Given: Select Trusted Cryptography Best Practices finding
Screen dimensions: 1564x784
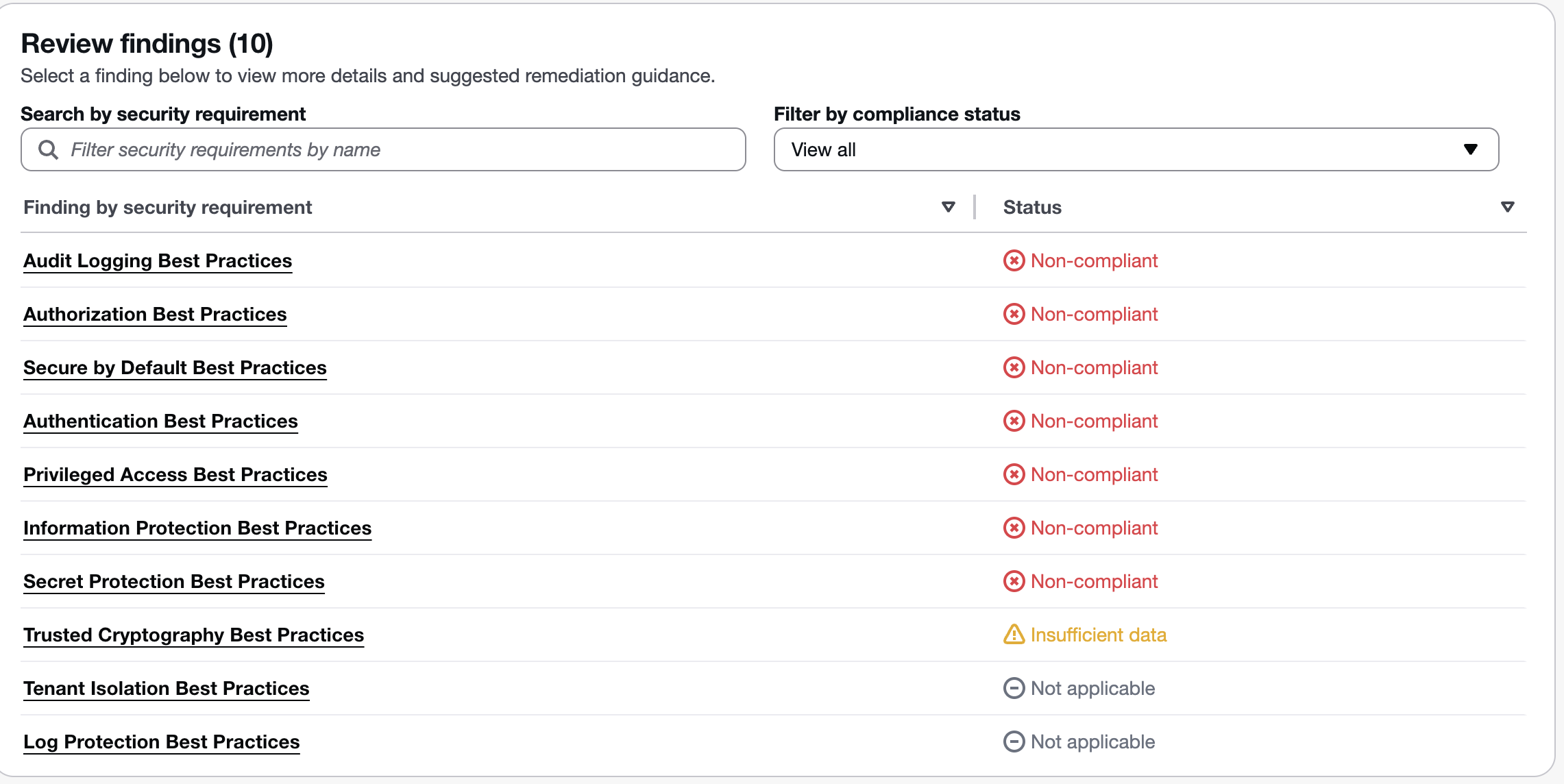Looking at the screenshot, I should coord(193,635).
